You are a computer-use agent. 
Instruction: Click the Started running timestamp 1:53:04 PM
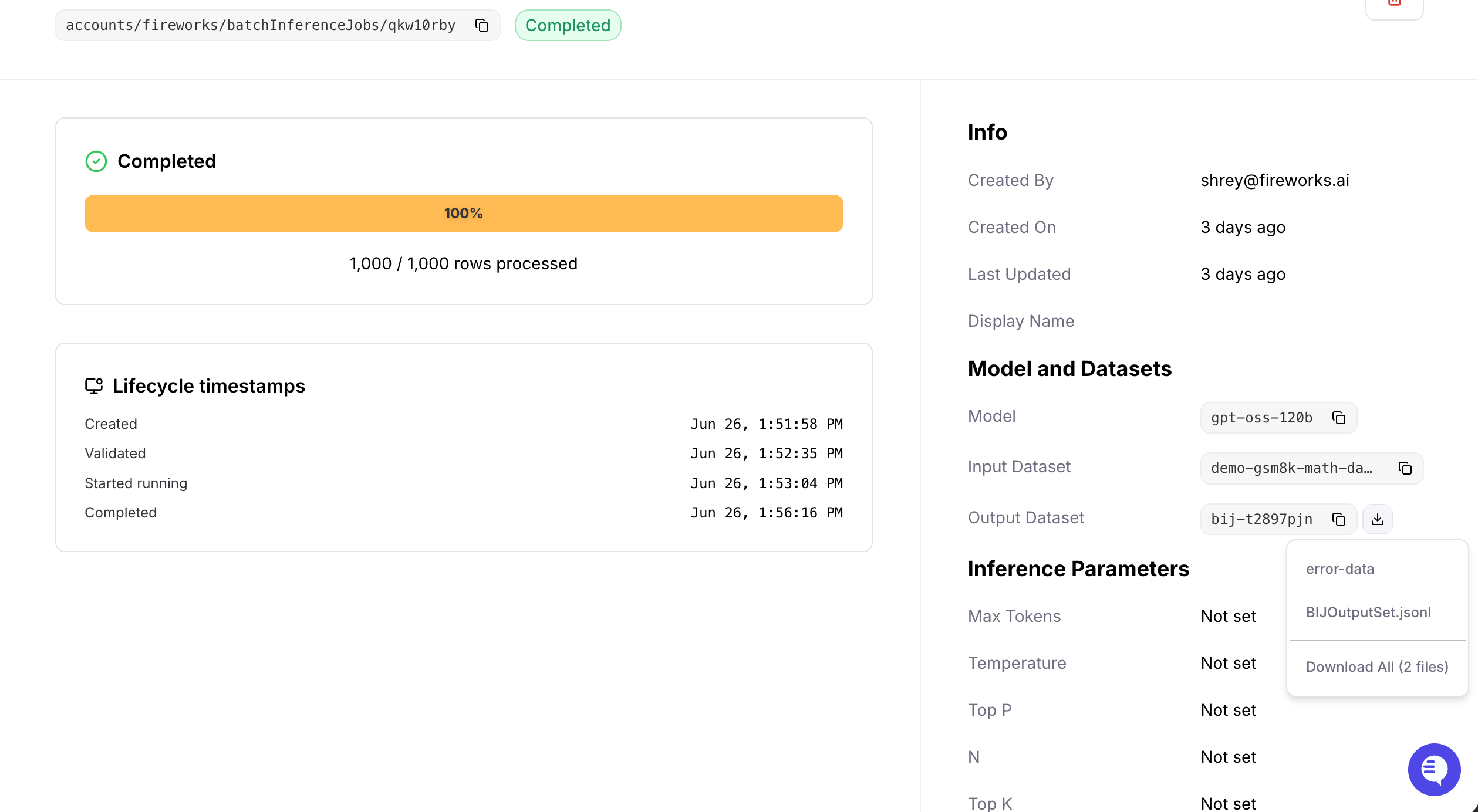click(767, 483)
